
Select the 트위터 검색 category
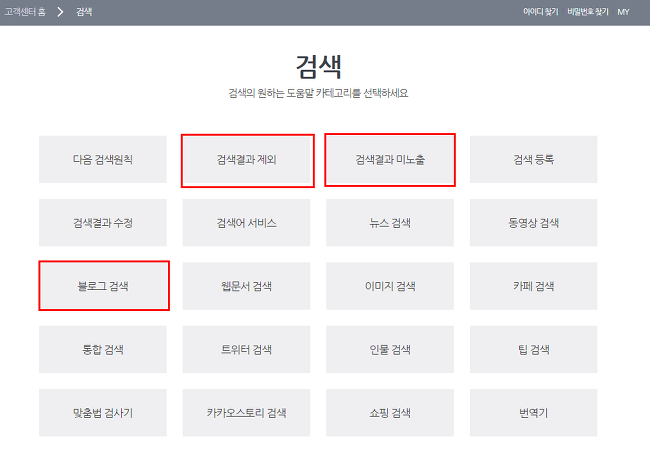point(246,349)
